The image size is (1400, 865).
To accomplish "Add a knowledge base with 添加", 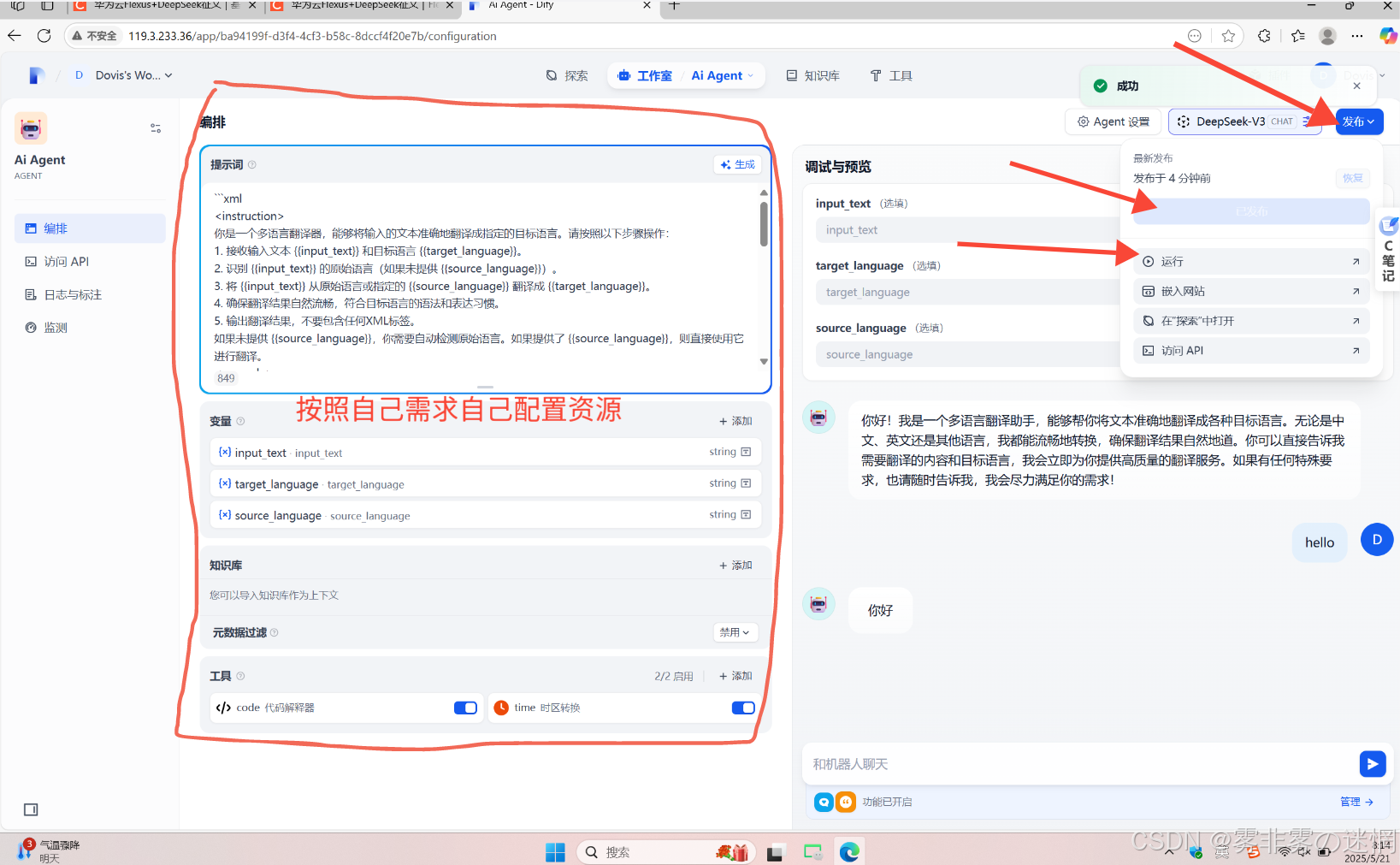I will click(x=735, y=566).
